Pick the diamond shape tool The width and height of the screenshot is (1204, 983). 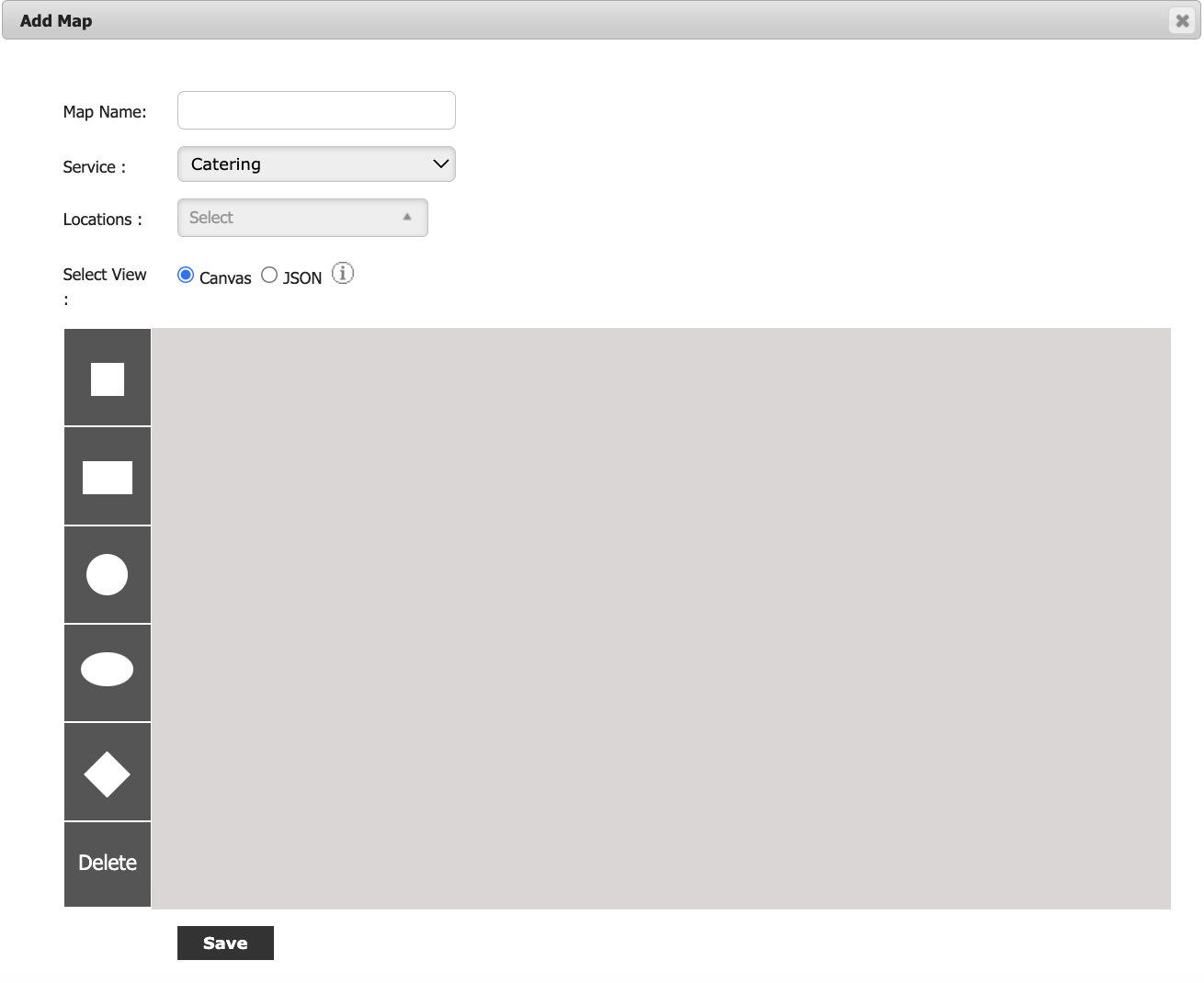pyautogui.click(x=108, y=774)
